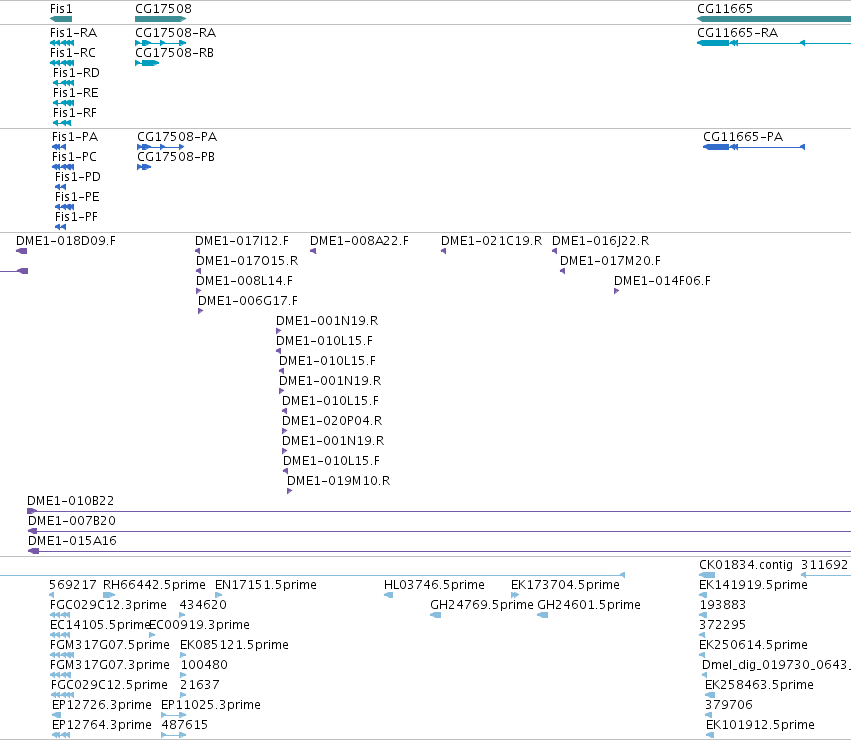
Task: Click the FGM317G07.5prime EST label
Action: pos(110,646)
